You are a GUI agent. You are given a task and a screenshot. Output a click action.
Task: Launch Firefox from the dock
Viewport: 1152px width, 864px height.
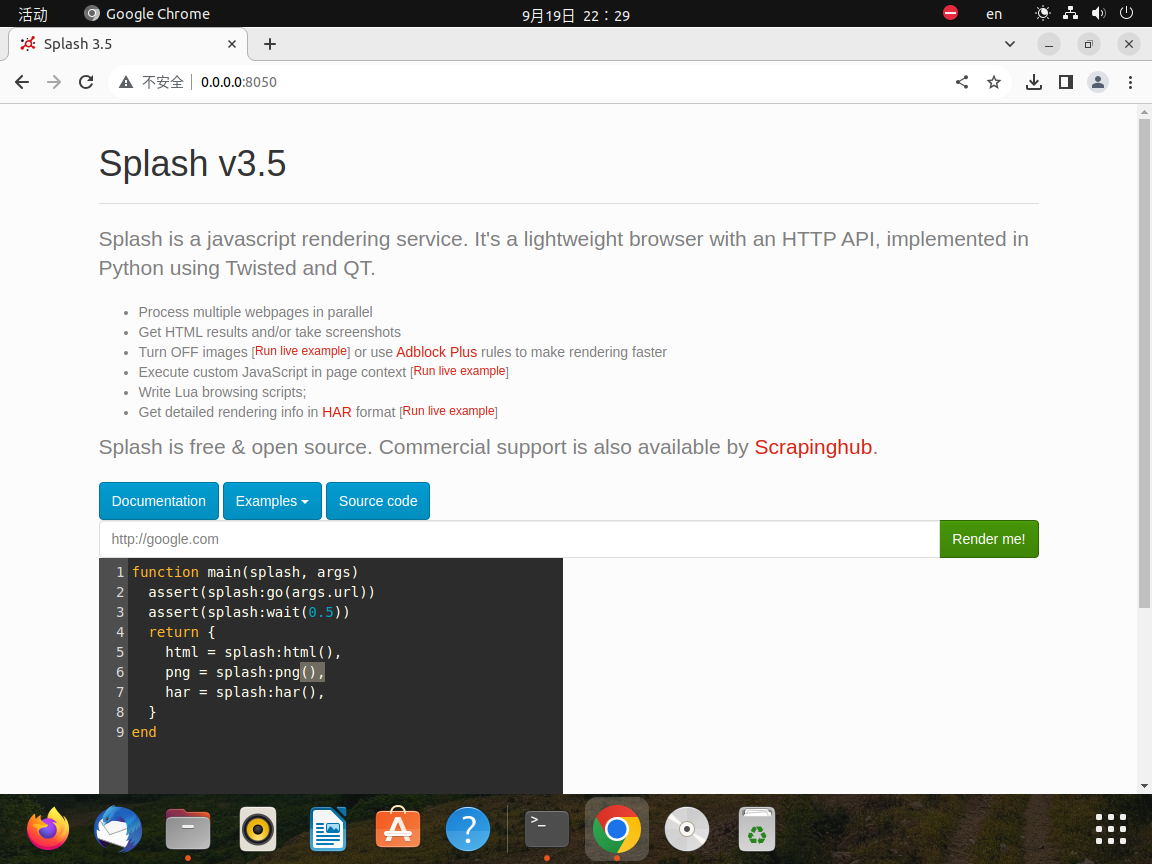[48, 829]
